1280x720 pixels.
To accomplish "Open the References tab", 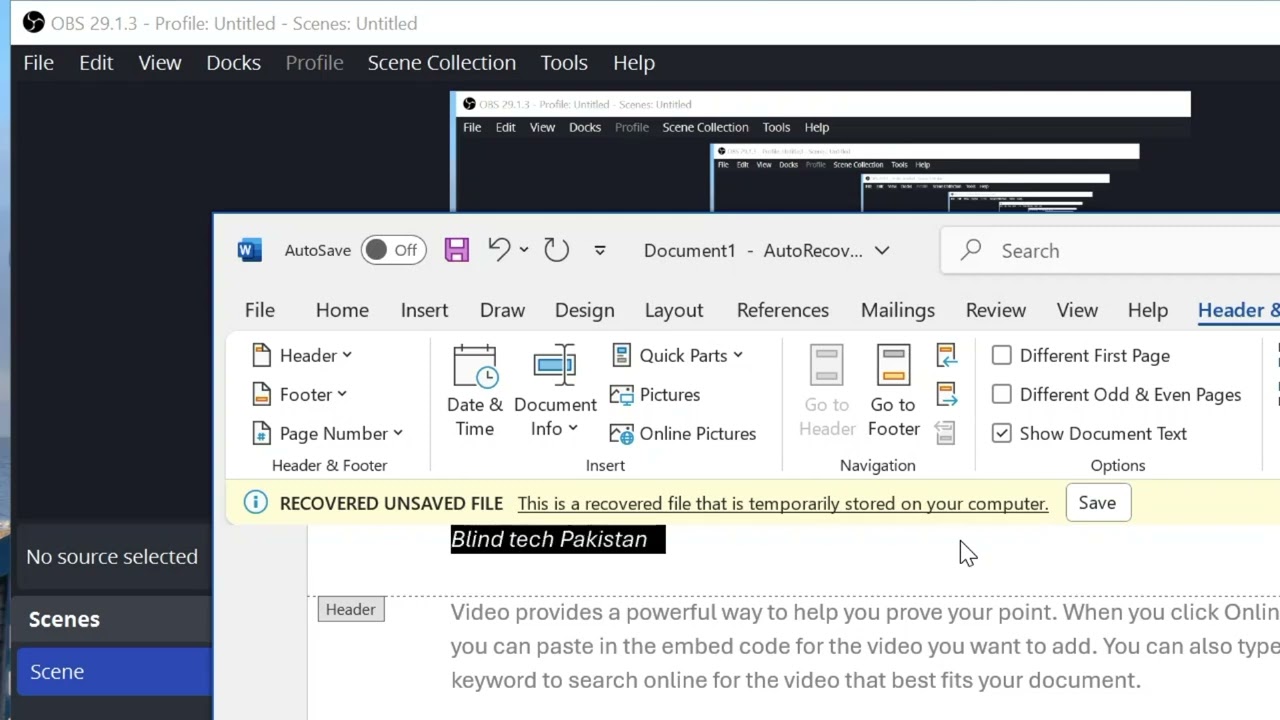I will pos(783,310).
